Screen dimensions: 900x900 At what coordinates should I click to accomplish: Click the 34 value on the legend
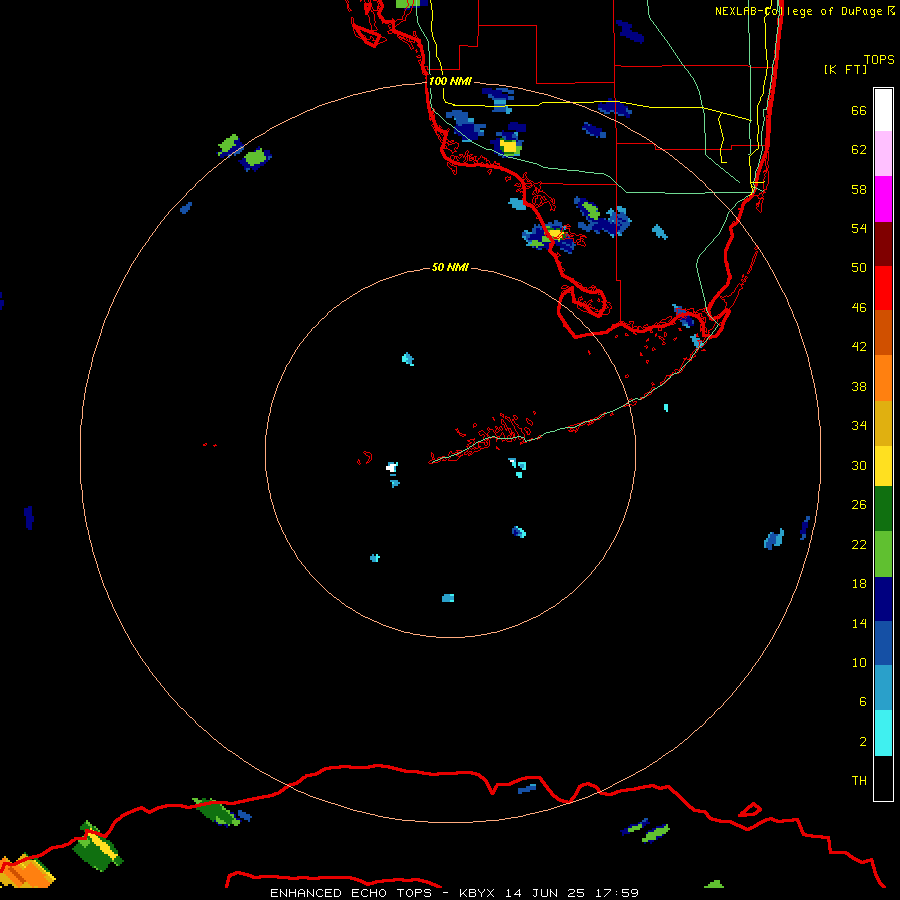click(859, 425)
